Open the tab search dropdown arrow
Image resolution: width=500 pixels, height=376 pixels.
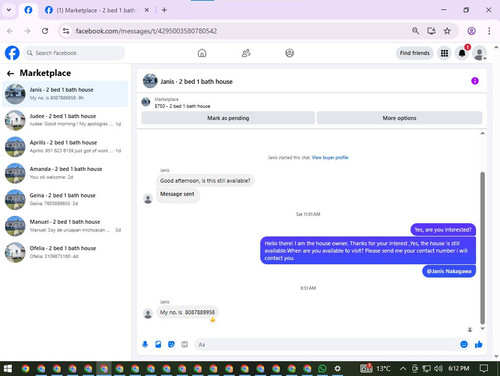9,10
